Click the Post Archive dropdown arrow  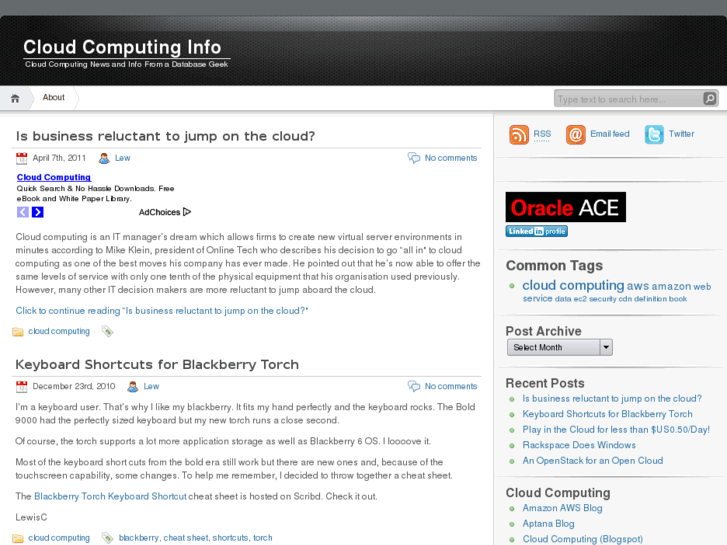click(x=606, y=347)
